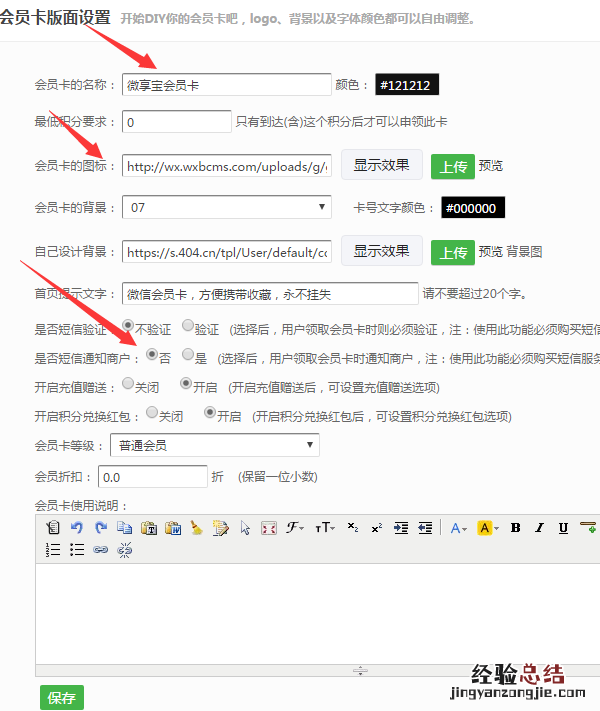Open the 会员卡的背景 dropdown showing 07
Image resolution: width=600 pixels, height=711 pixels.
(x=227, y=207)
